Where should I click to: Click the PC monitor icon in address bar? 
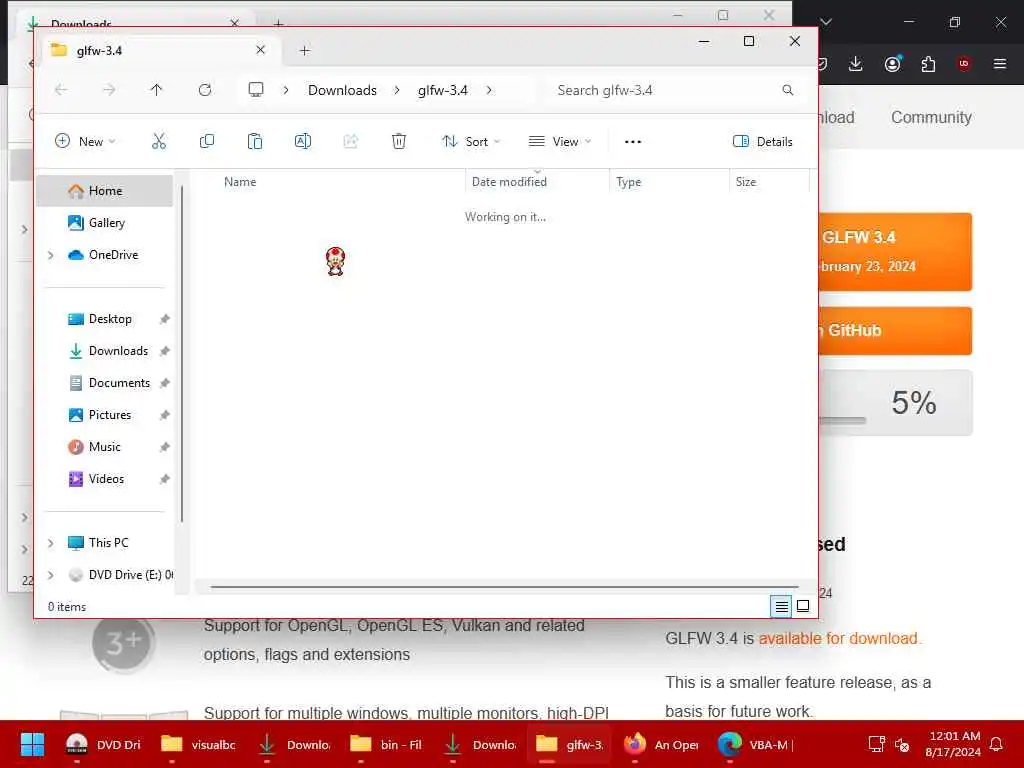coord(256,90)
